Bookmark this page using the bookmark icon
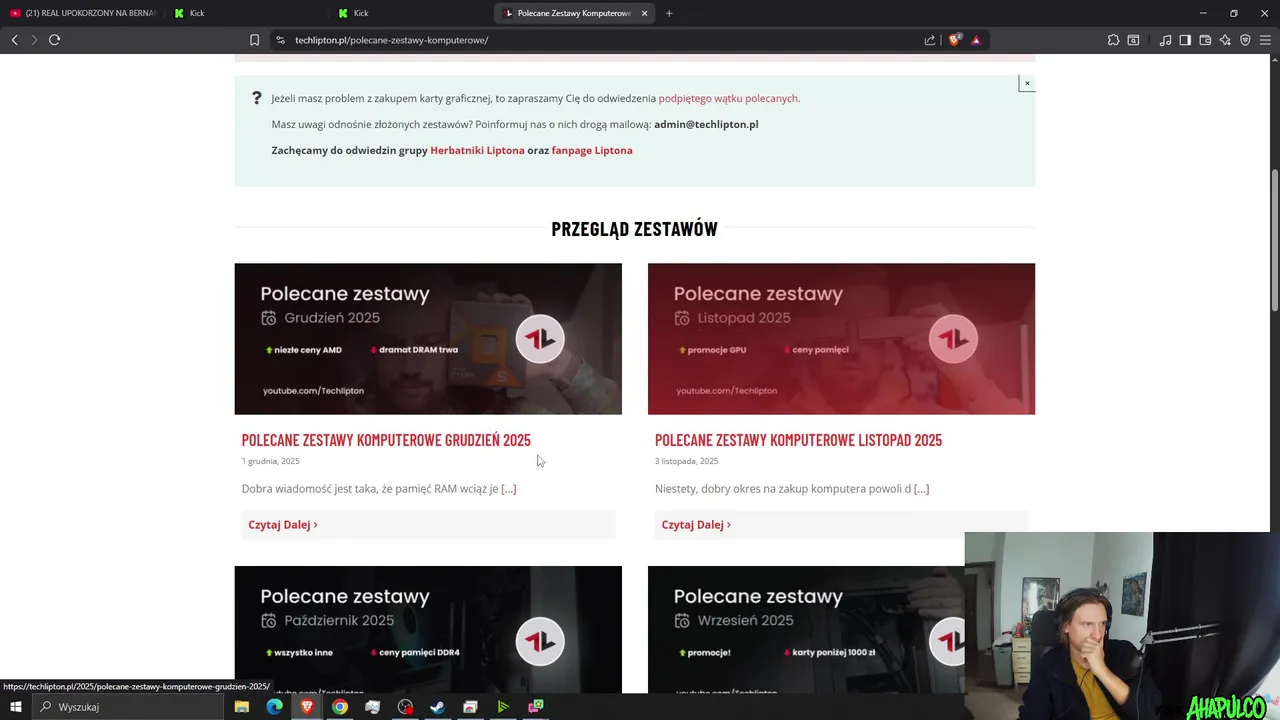This screenshot has height=720, width=1280. pos(254,40)
